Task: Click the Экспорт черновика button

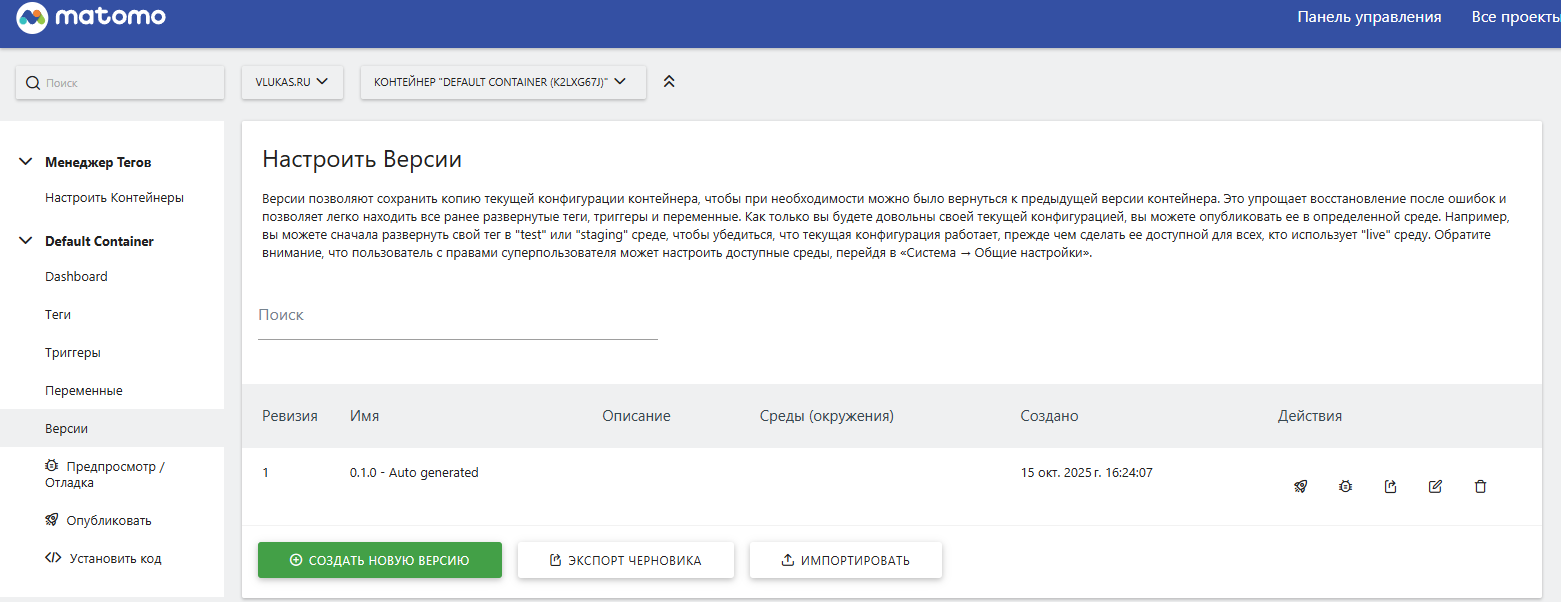Action: [625, 560]
